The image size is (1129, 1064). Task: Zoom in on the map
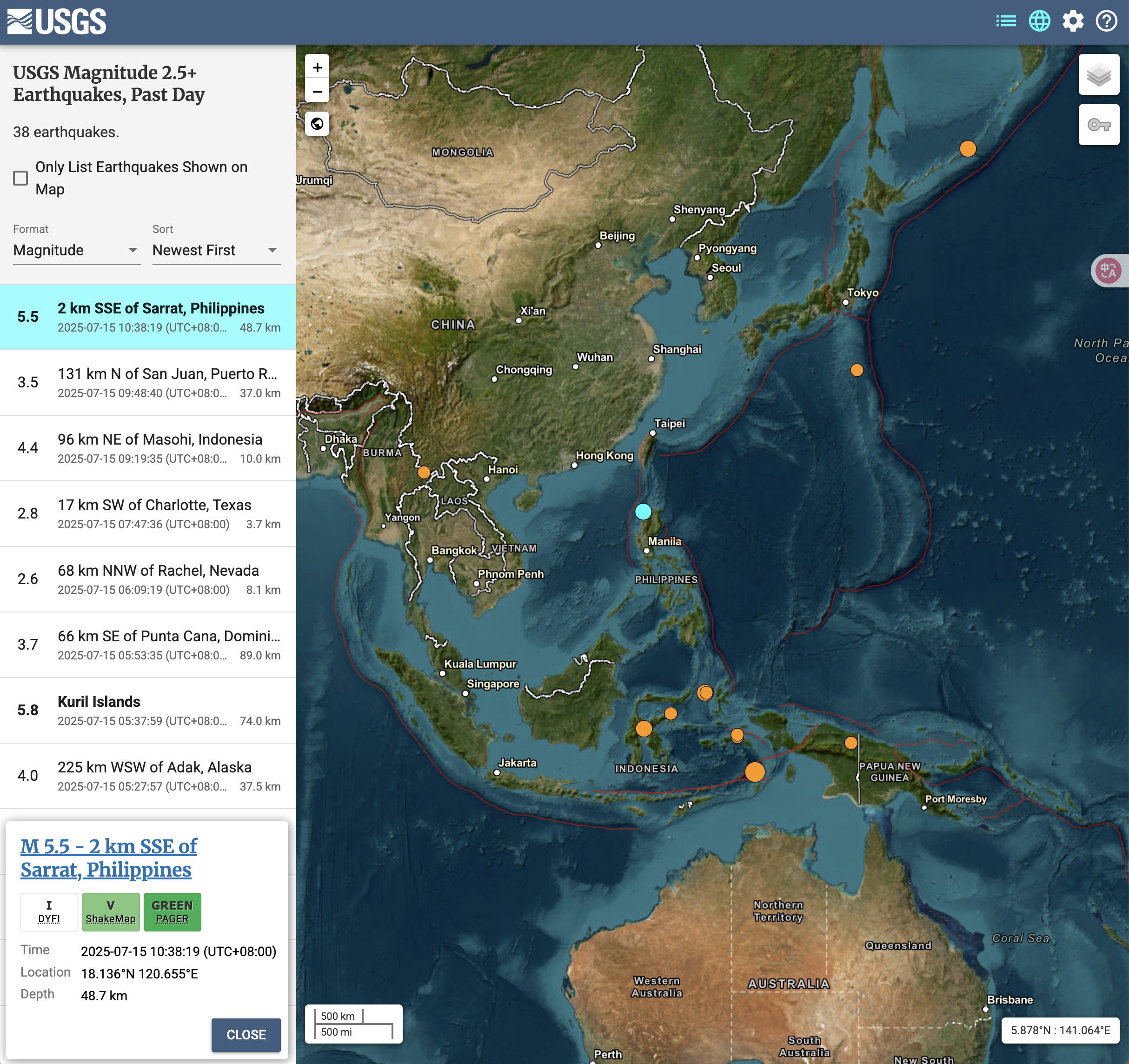click(x=318, y=67)
